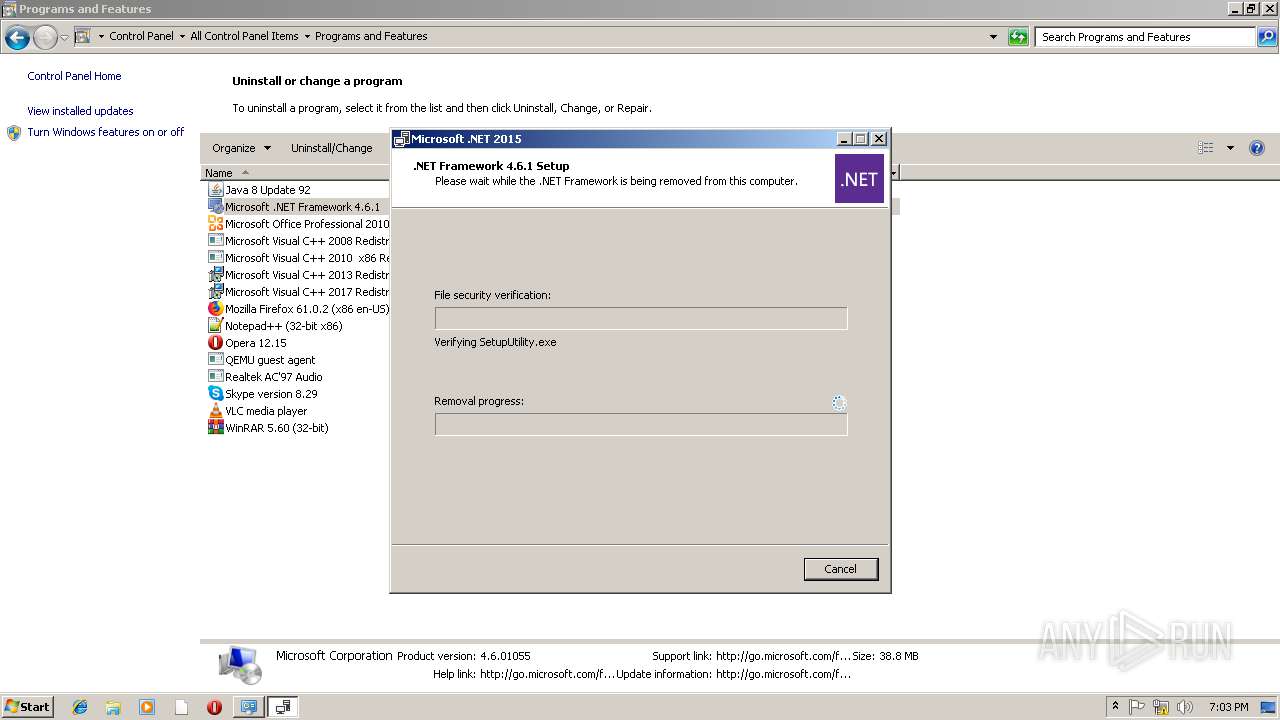Expand dropdown arrow after Control Panel breadcrumb
Image resolution: width=1280 pixels, height=720 pixels.
pyautogui.click(x=182, y=36)
